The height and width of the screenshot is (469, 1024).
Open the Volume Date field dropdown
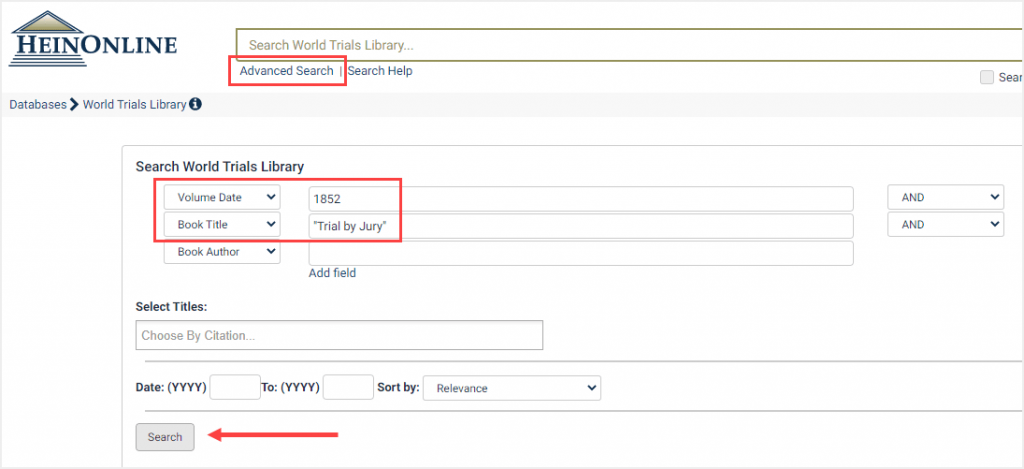point(222,197)
